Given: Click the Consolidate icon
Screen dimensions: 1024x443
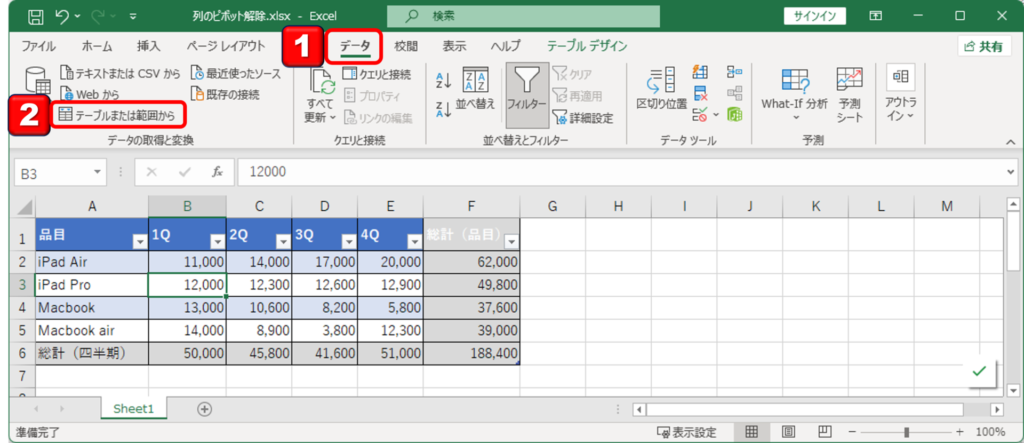Looking at the screenshot, I should coord(734,72).
